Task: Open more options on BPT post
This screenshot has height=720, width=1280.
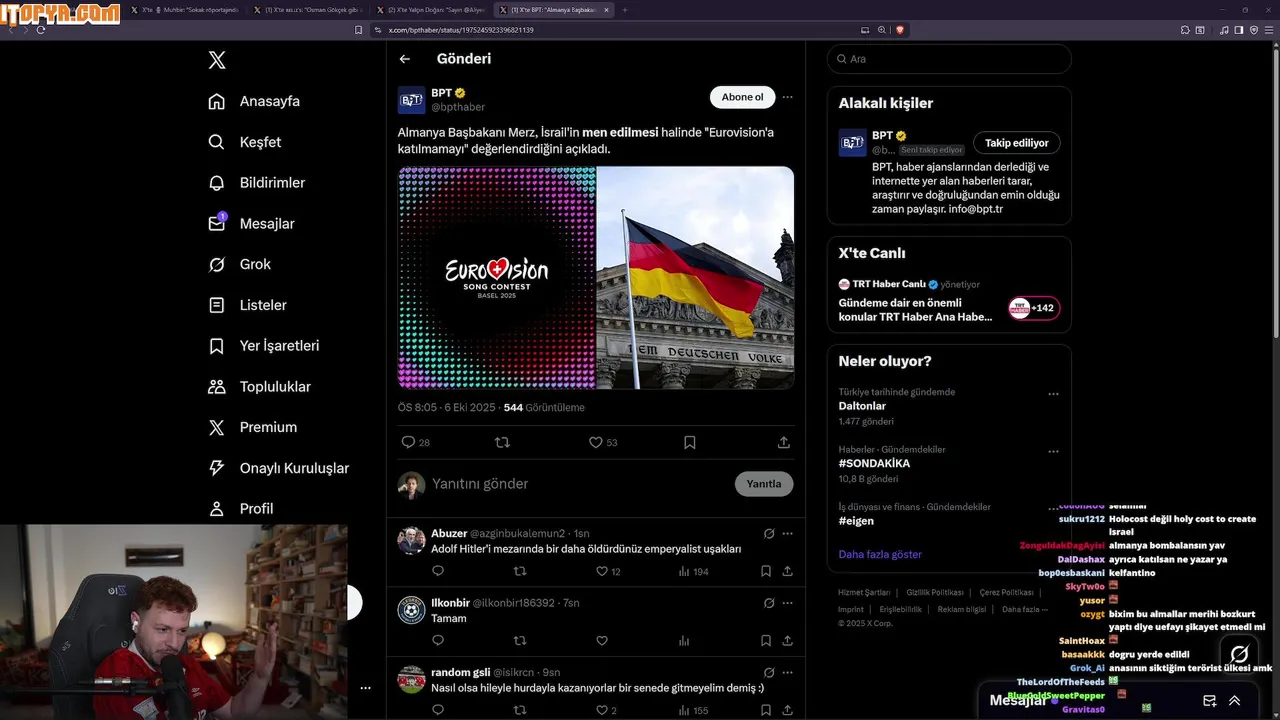Action: pos(787,97)
